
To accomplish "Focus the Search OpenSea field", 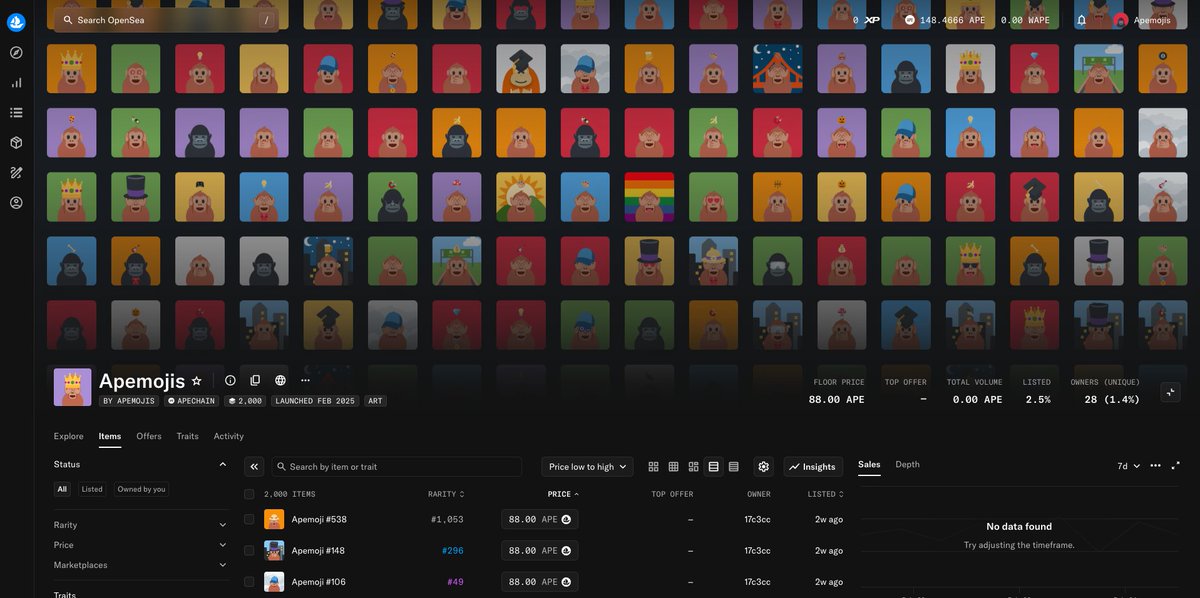I will tap(166, 20).
